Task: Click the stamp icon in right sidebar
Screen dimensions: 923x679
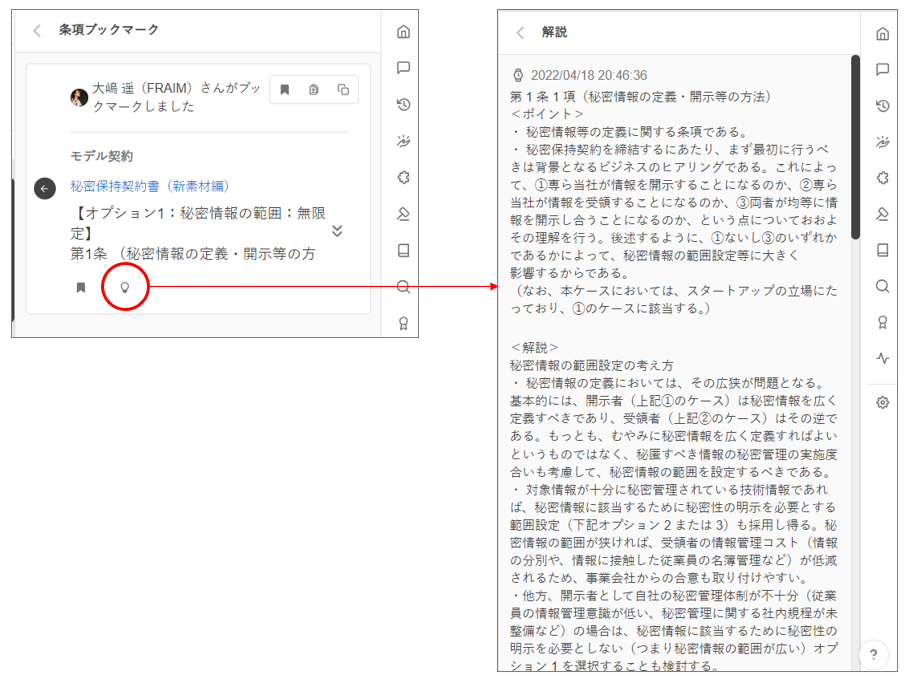Action: (882, 214)
